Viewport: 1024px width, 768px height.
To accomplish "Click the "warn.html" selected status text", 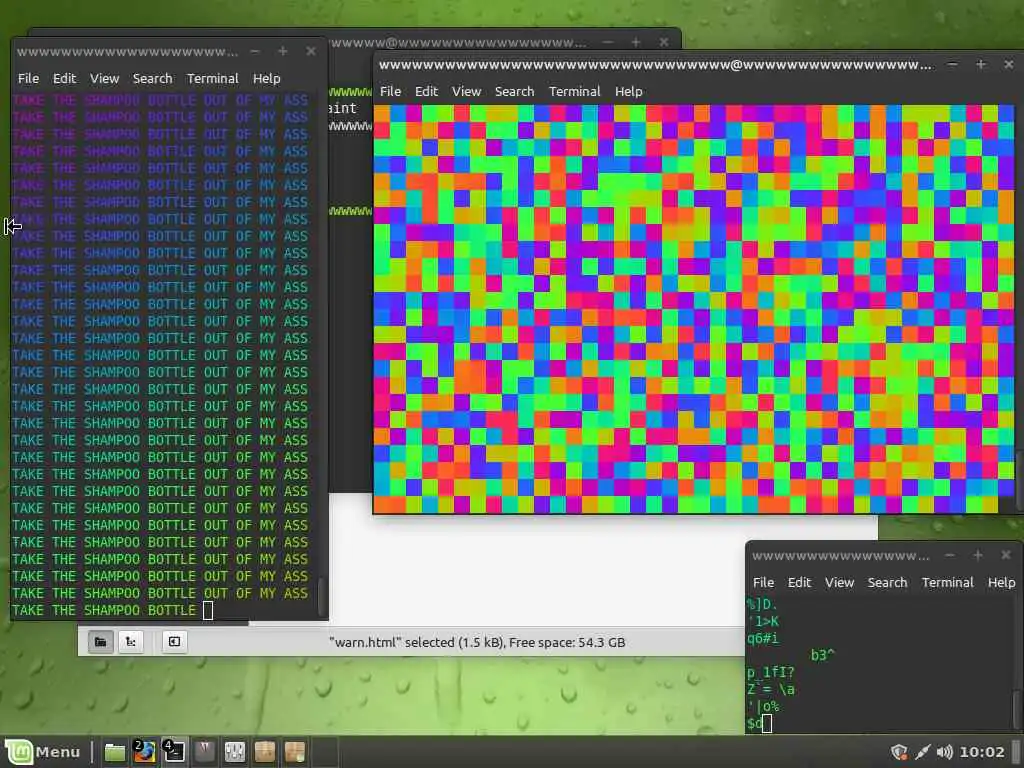I will 477,642.
